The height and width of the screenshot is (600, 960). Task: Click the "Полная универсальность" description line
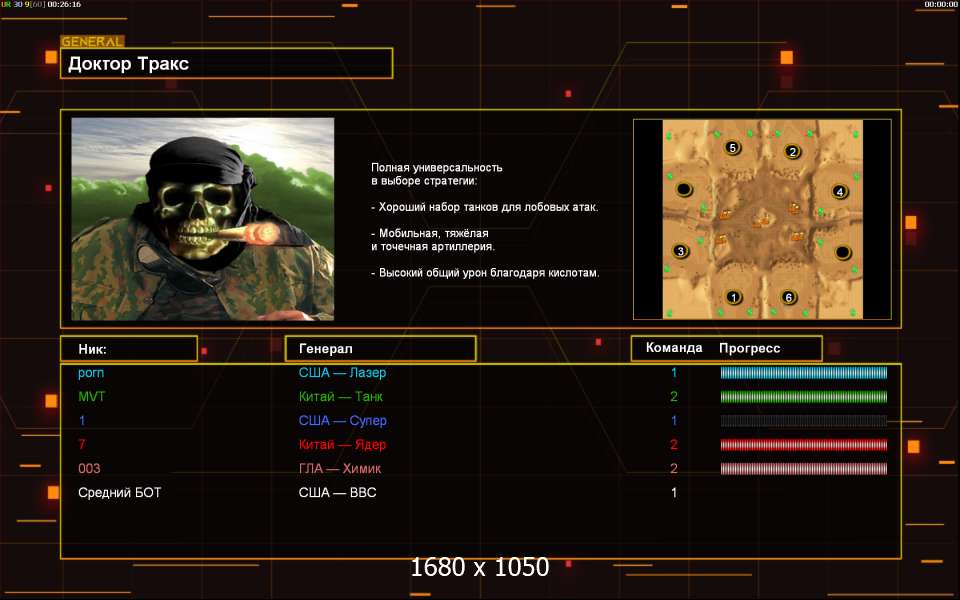[x=437, y=167]
